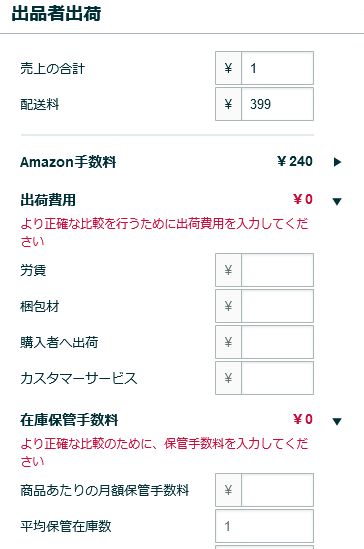Focus the 購入者へ出荷 input field
The height and width of the screenshot is (549, 364).
tap(277, 342)
